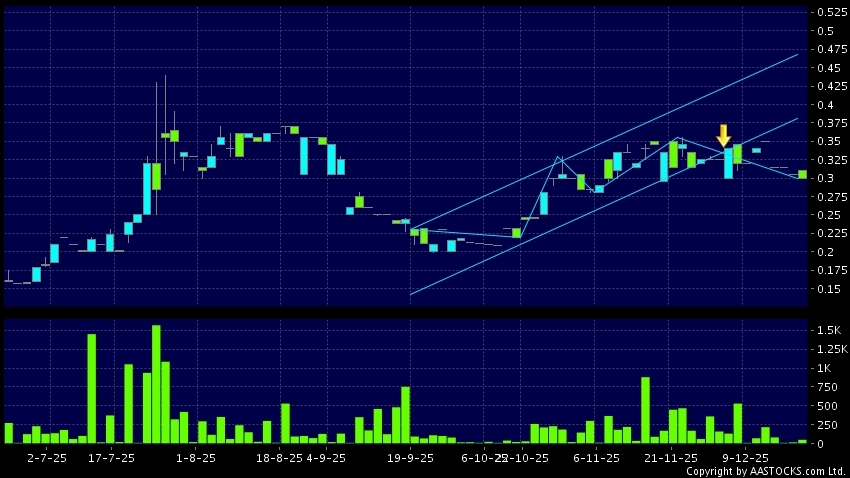Select the 0.3 price level label
This screenshot has width=850, height=478.
point(823,178)
